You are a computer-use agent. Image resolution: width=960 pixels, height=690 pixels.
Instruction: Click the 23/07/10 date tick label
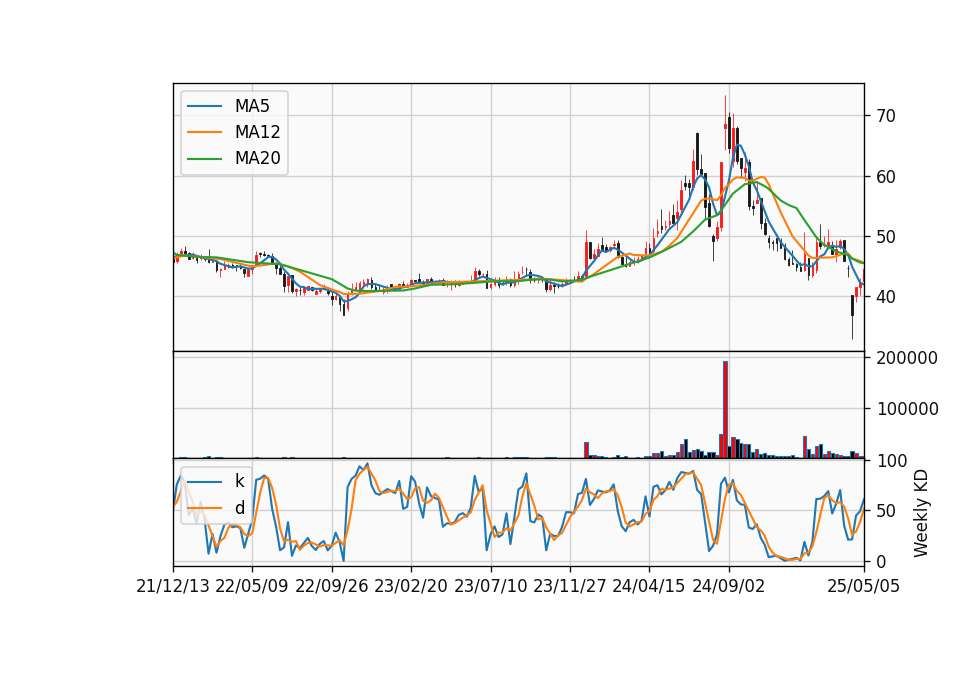[490, 586]
